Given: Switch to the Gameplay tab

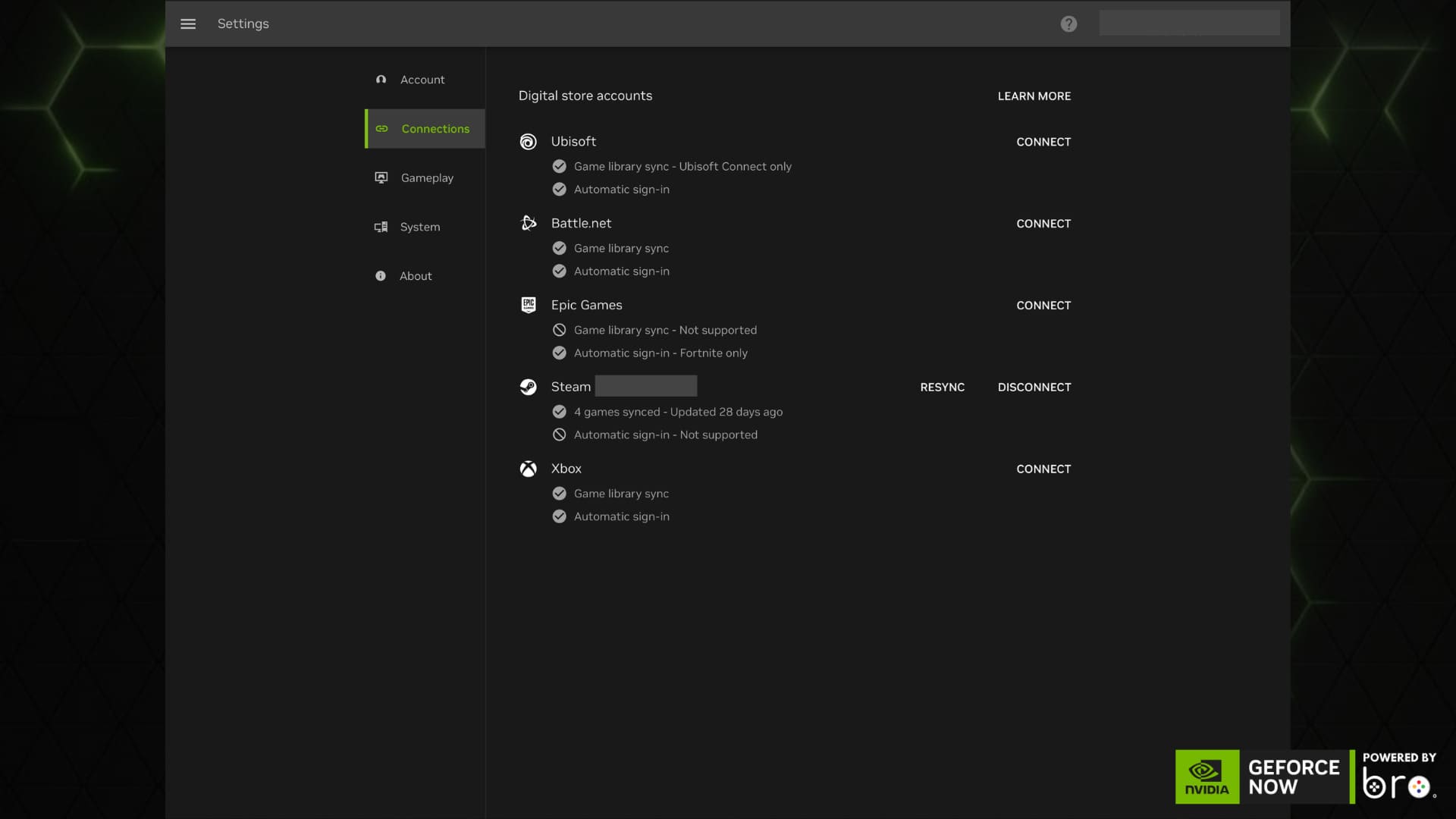Looking at the screenshot, I should coord(425,177).
